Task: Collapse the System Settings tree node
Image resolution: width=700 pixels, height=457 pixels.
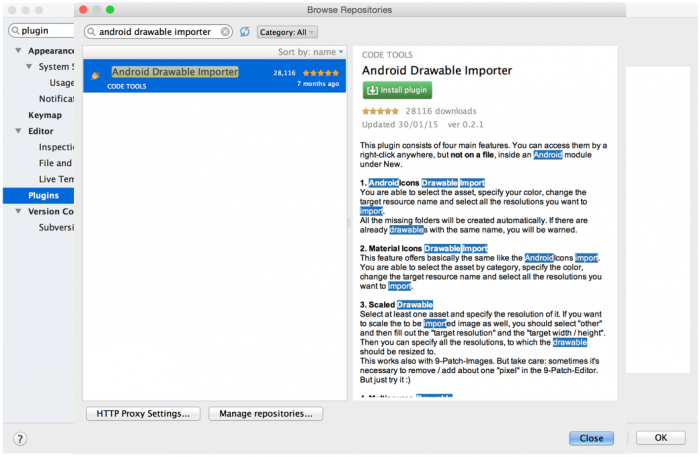Action: coord(29,66)
